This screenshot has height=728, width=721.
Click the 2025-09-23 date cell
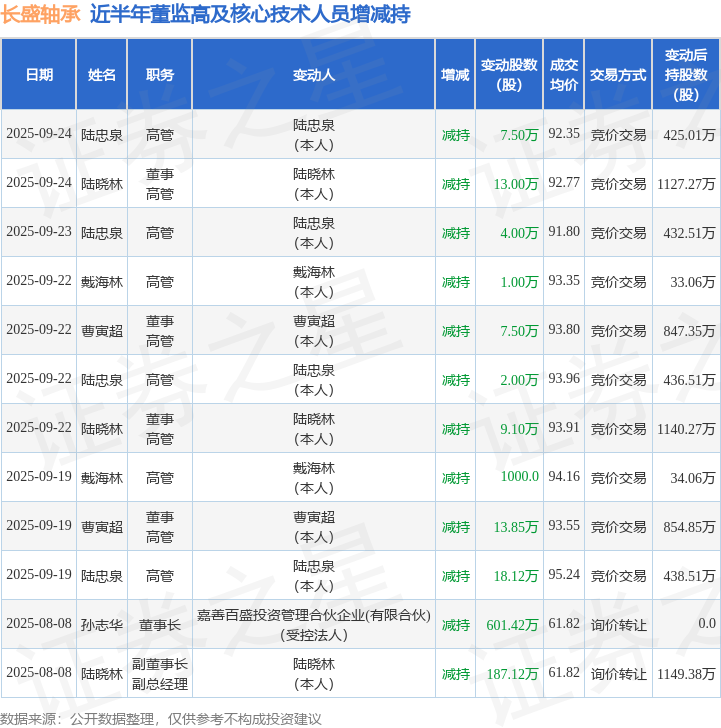pos(39,232)
